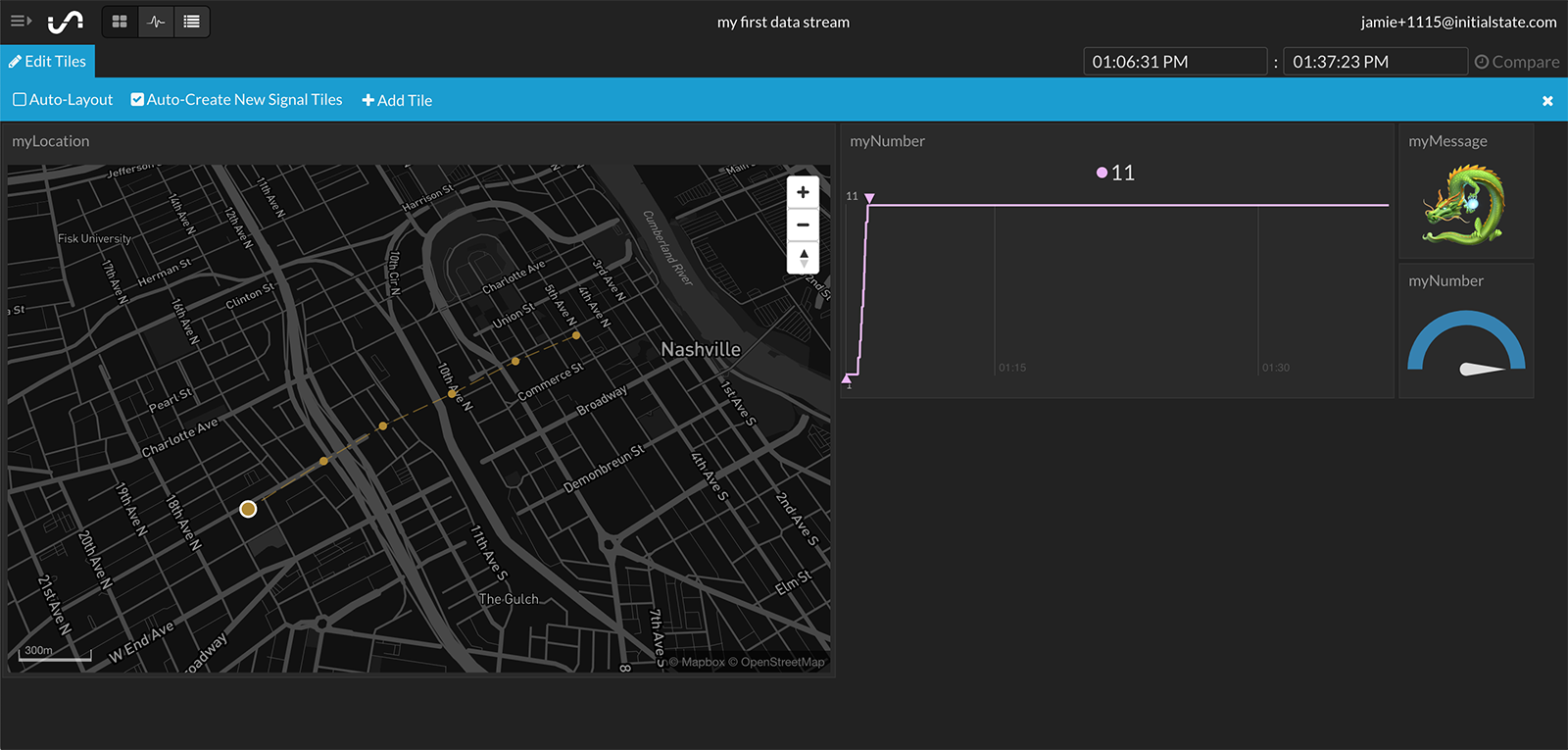Reset map compass bearing to north
This screenshot has height=750, width=1568.
(803, 258)
